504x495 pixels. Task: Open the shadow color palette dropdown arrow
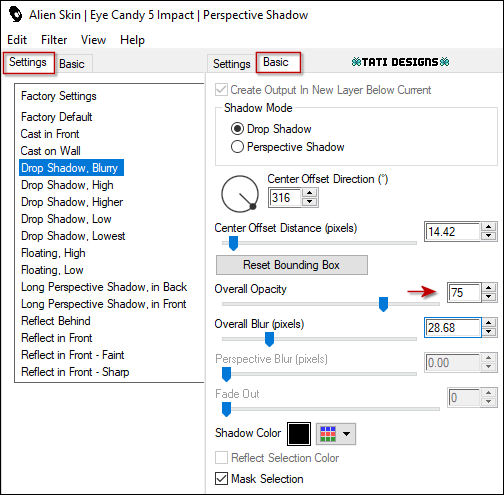(x=346, y=434)
